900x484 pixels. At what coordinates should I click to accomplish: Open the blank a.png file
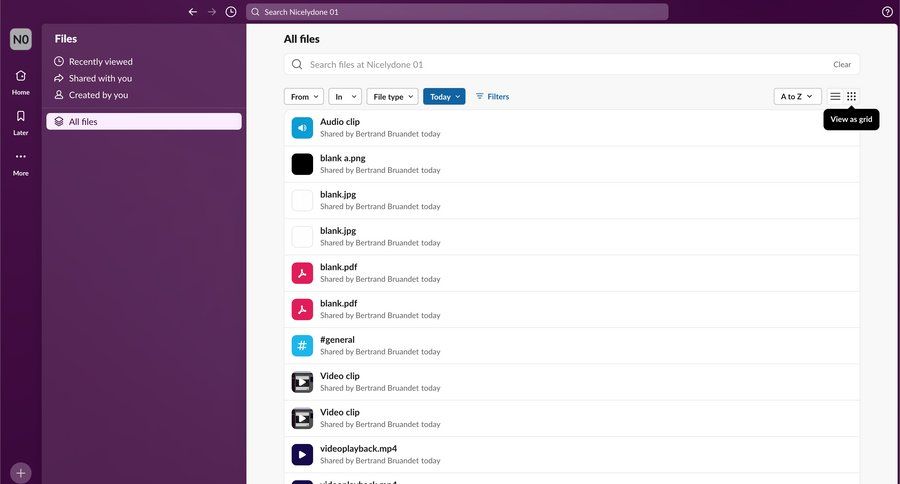572,164
